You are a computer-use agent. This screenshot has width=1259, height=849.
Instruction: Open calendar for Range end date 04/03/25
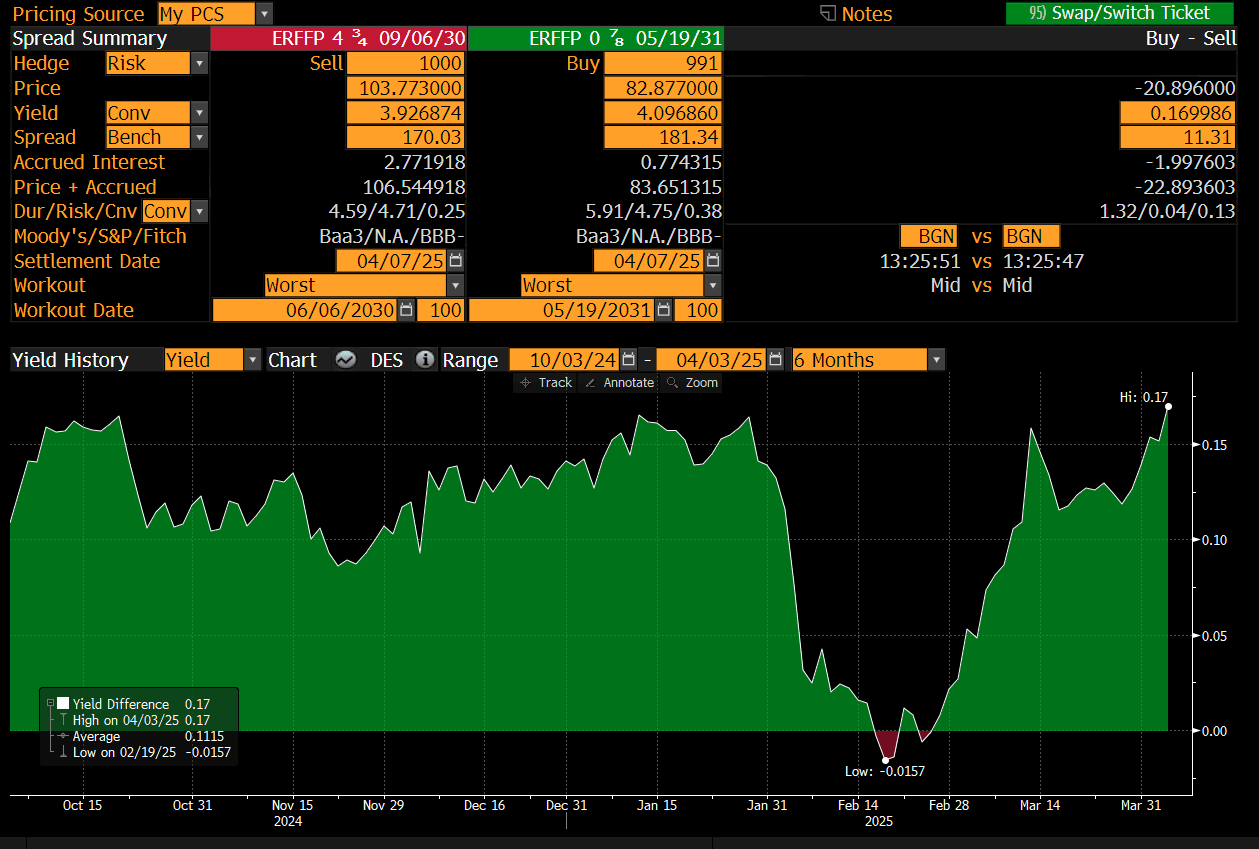tap(773, 360)
